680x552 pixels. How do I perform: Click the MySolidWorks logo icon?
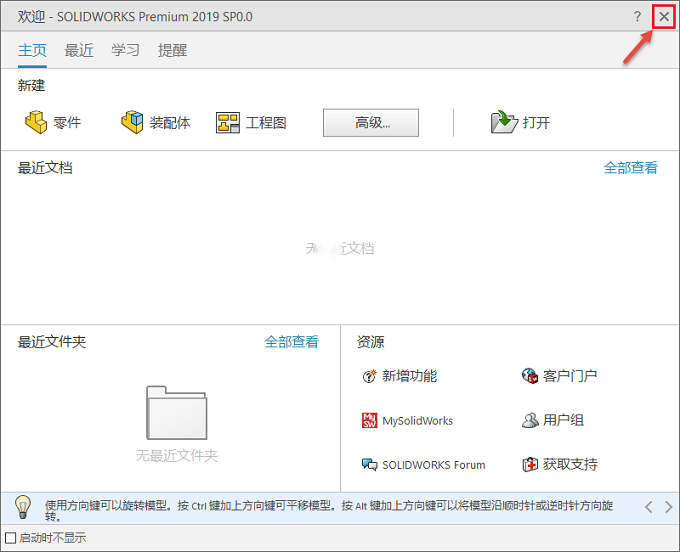pos(369,420)
